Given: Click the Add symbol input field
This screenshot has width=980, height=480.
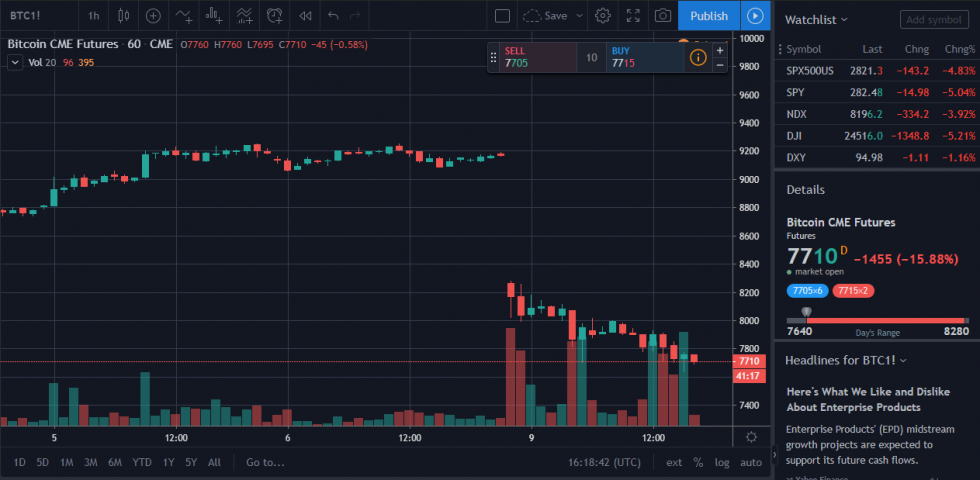Looking at the screenshot, I should tap(934, 19).
